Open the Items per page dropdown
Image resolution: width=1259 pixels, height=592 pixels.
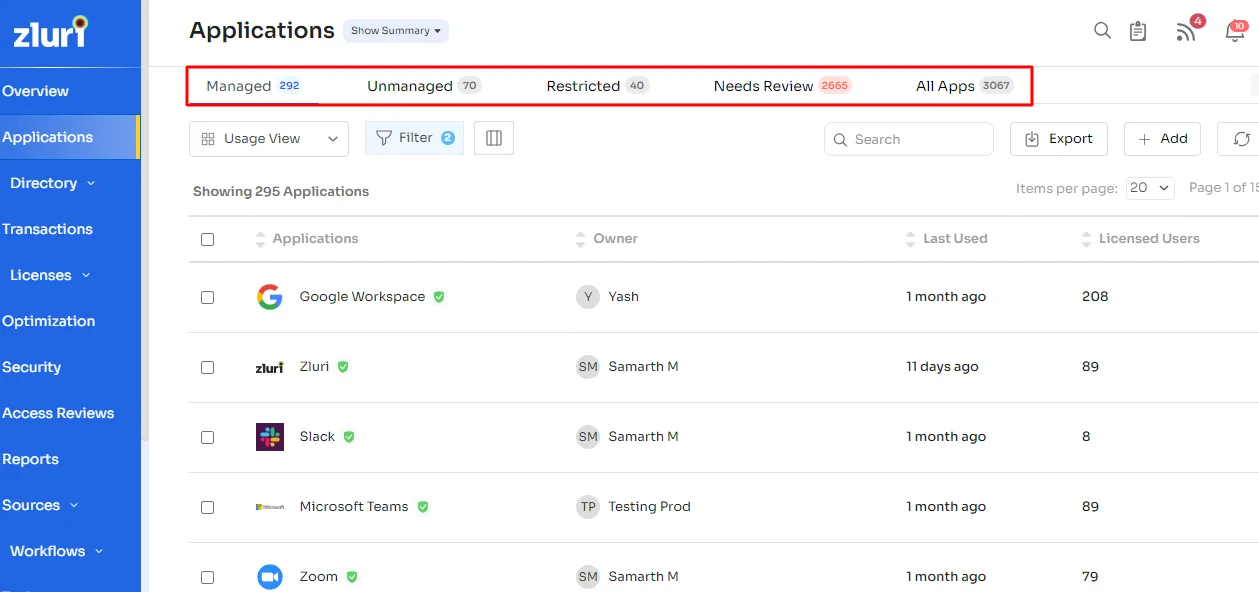point(1150,188)
